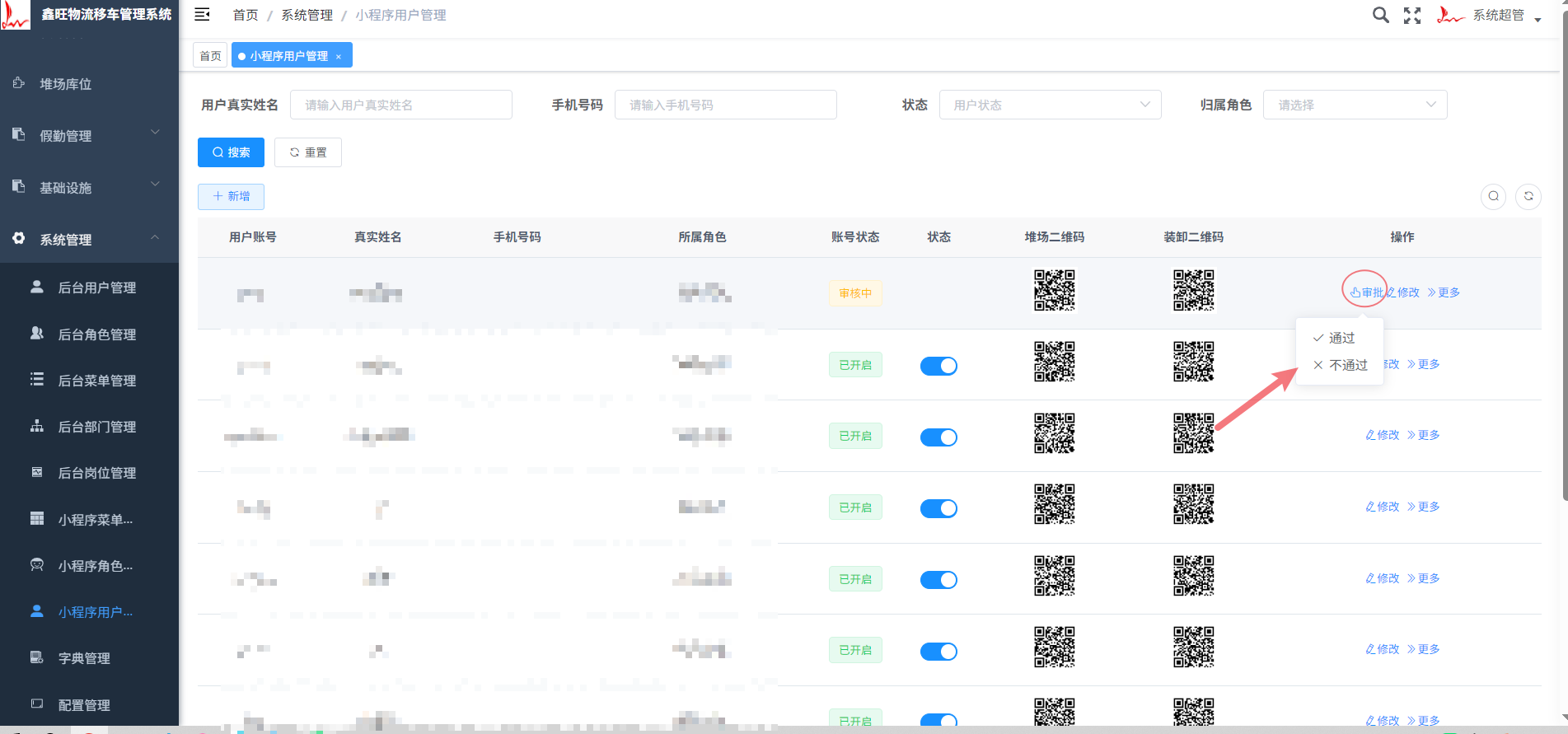
Task: Toggle the status switch in sixth row
Action: 938,651
